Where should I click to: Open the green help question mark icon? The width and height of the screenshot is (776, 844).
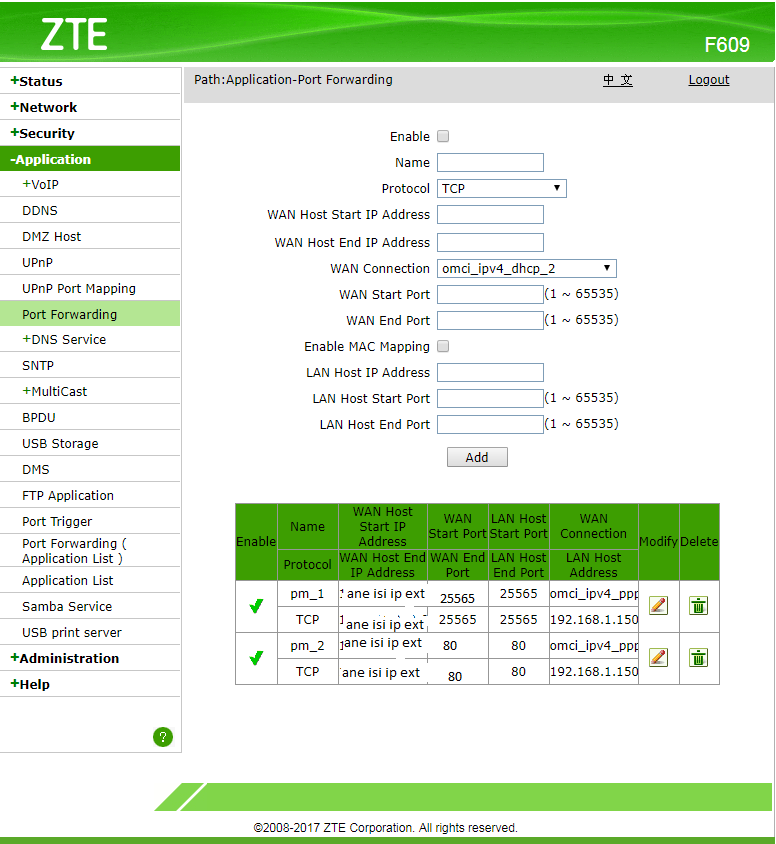click(x=163, y=737)
